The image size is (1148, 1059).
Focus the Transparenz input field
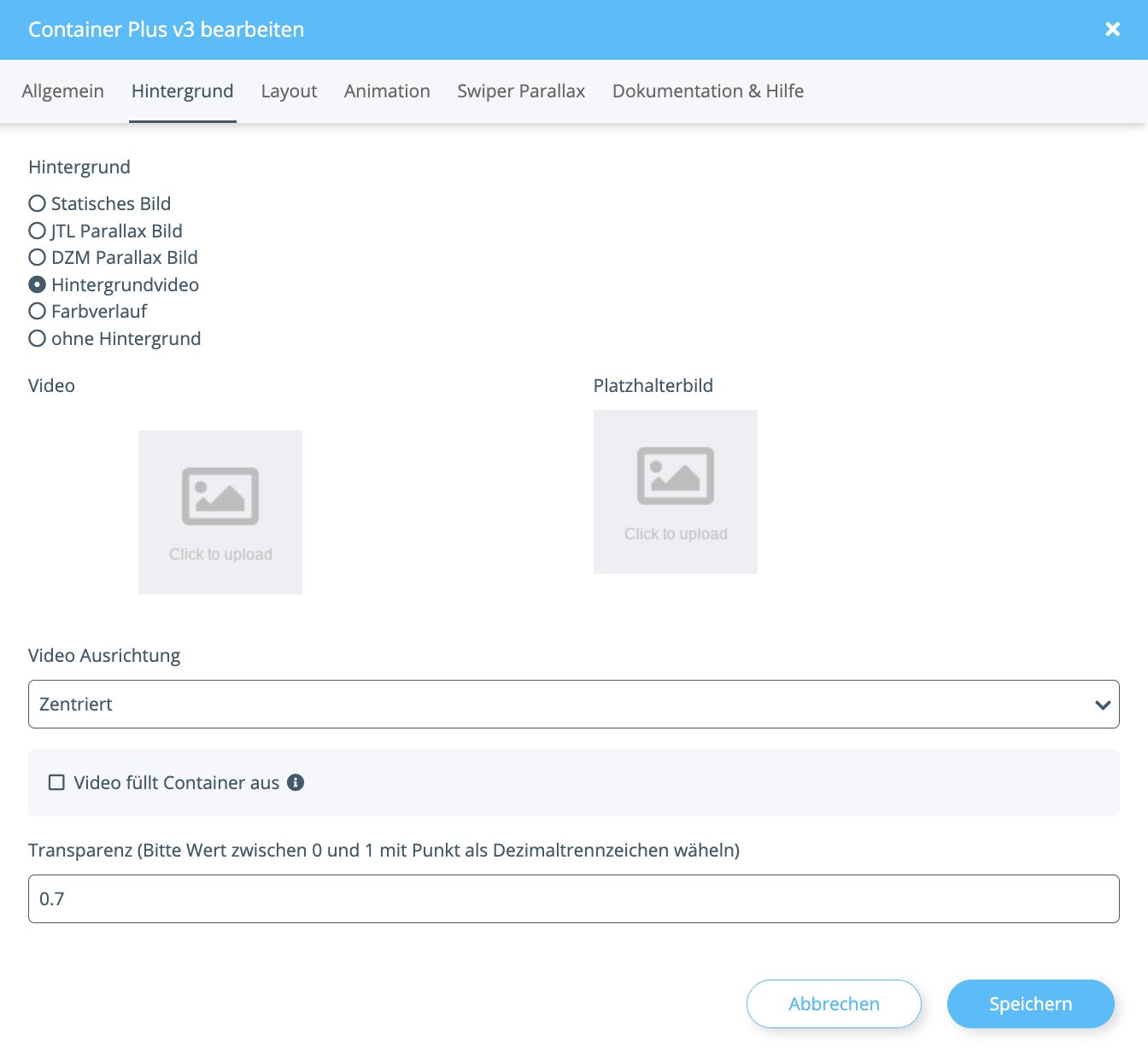pos(574,899)
